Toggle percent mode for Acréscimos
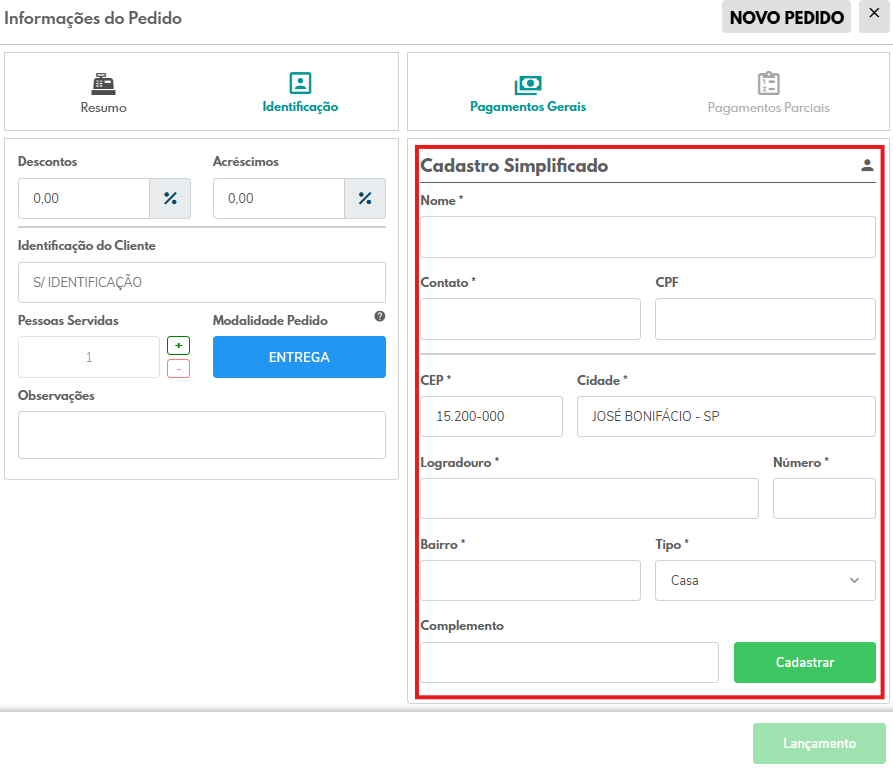This screenshot has width=893, height=771. pyautogui.click(x=365, y=198)
